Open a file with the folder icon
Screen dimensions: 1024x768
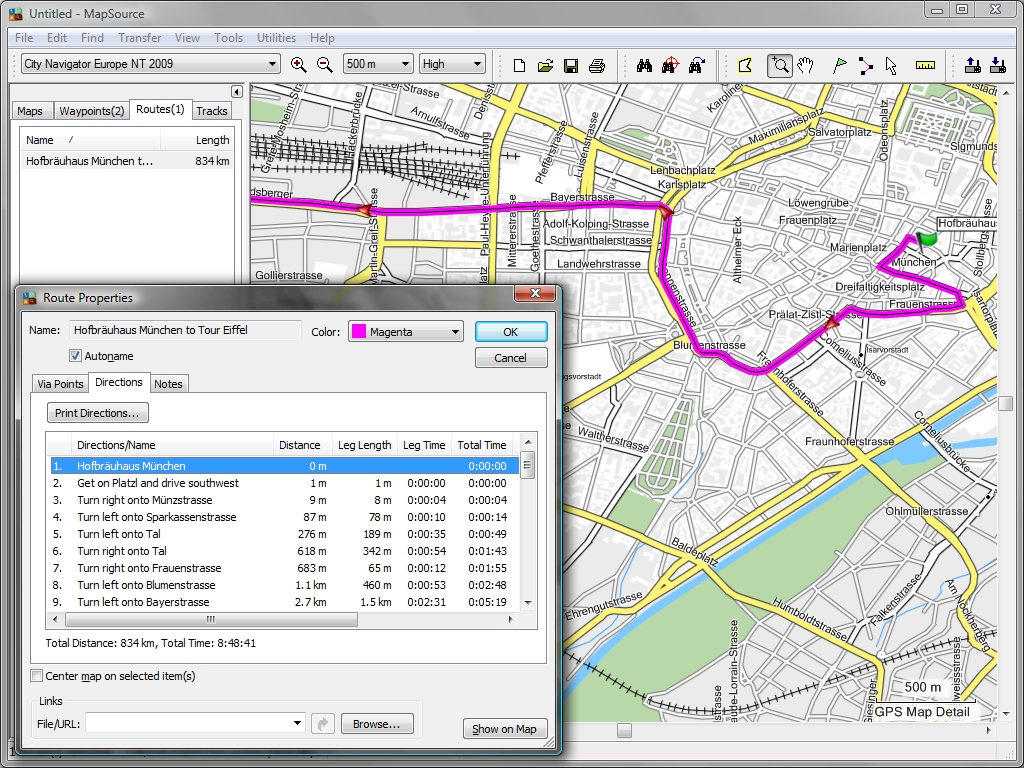pos(545,65)
